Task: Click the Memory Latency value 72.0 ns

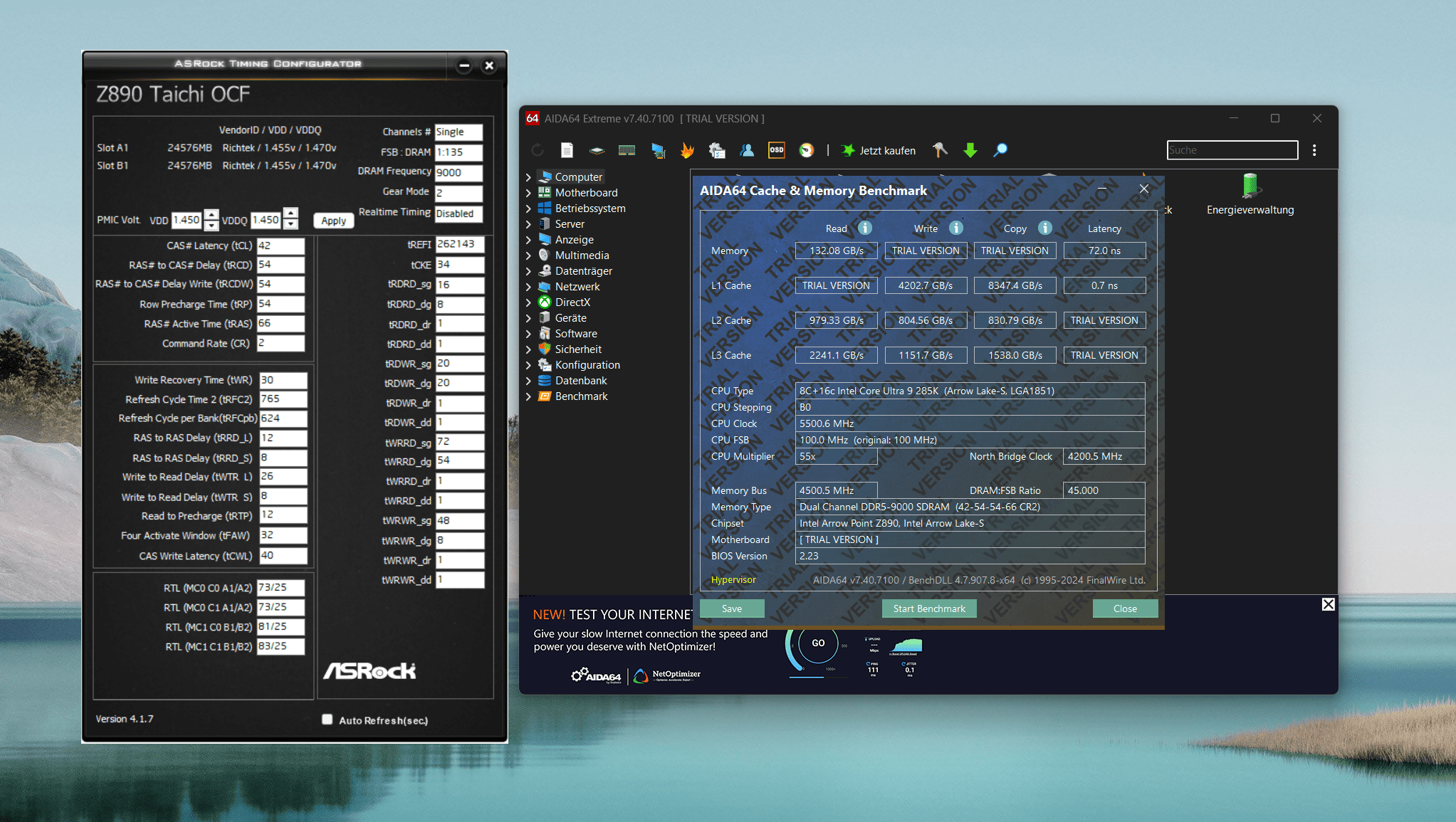Action: [1104, 251]
